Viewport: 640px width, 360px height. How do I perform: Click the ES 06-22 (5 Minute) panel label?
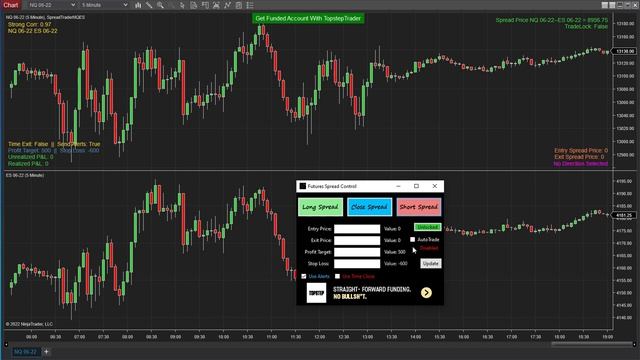point(25,176)
